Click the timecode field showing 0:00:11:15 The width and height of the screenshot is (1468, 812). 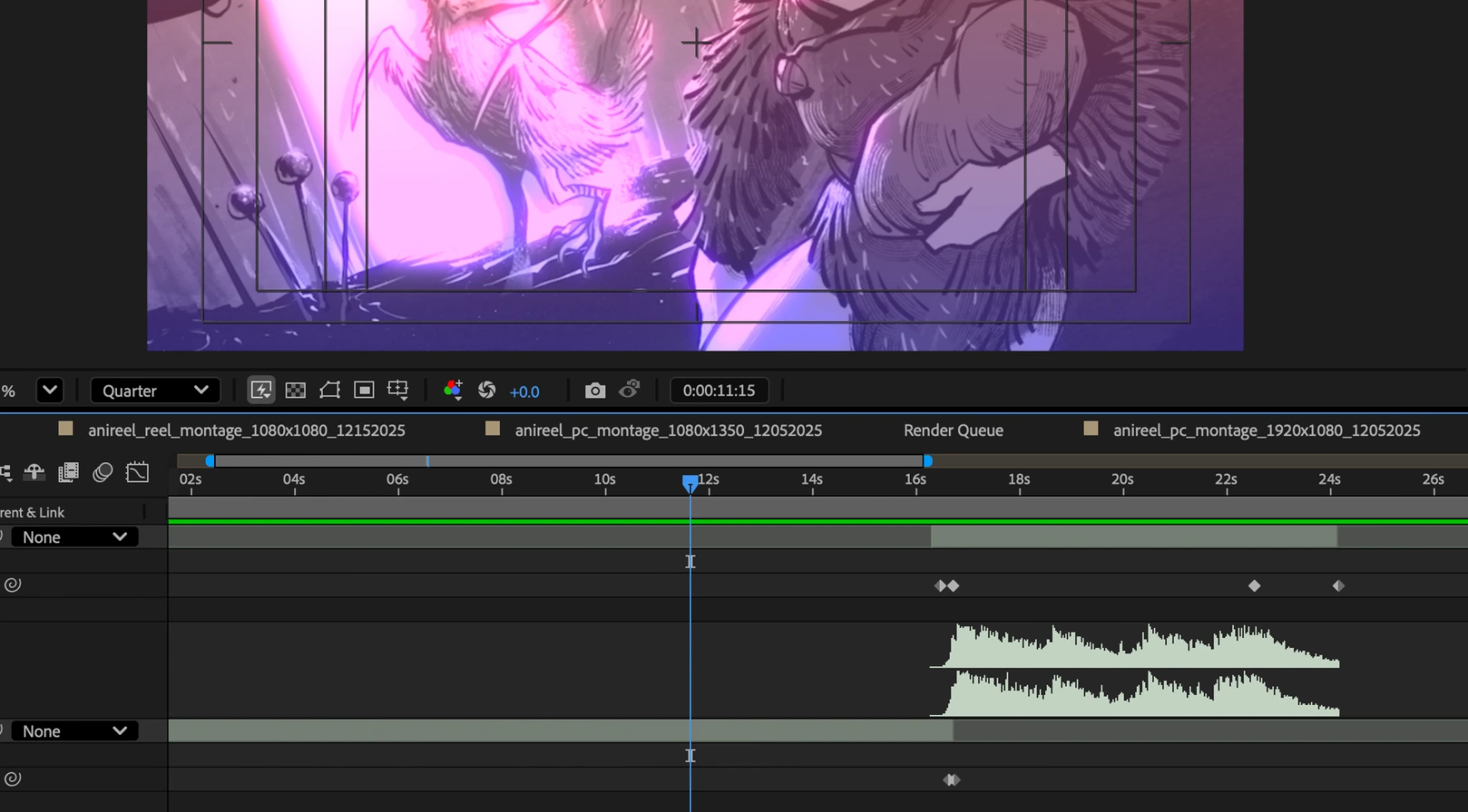tap(718, 390)
